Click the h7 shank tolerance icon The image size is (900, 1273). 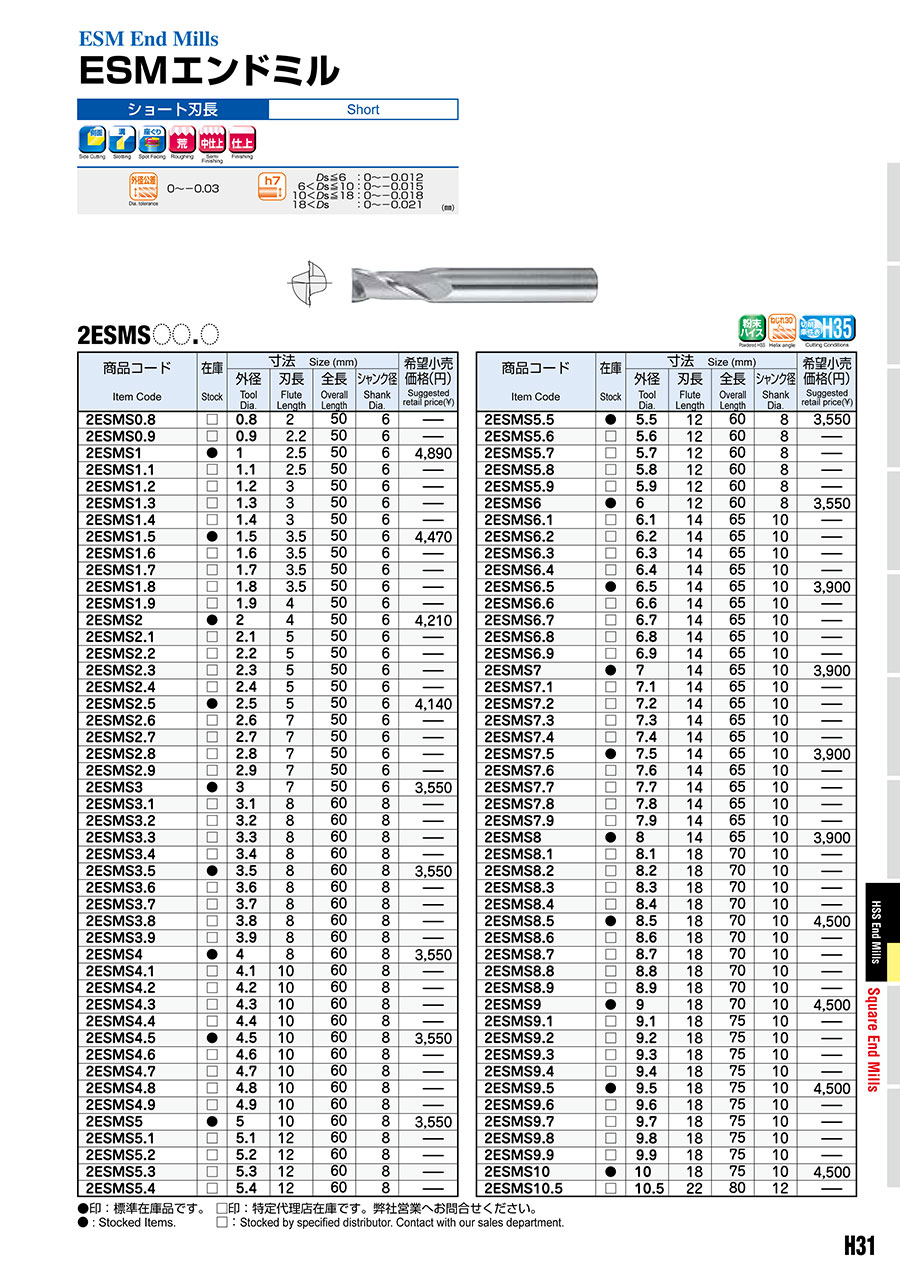pos(270,187)
